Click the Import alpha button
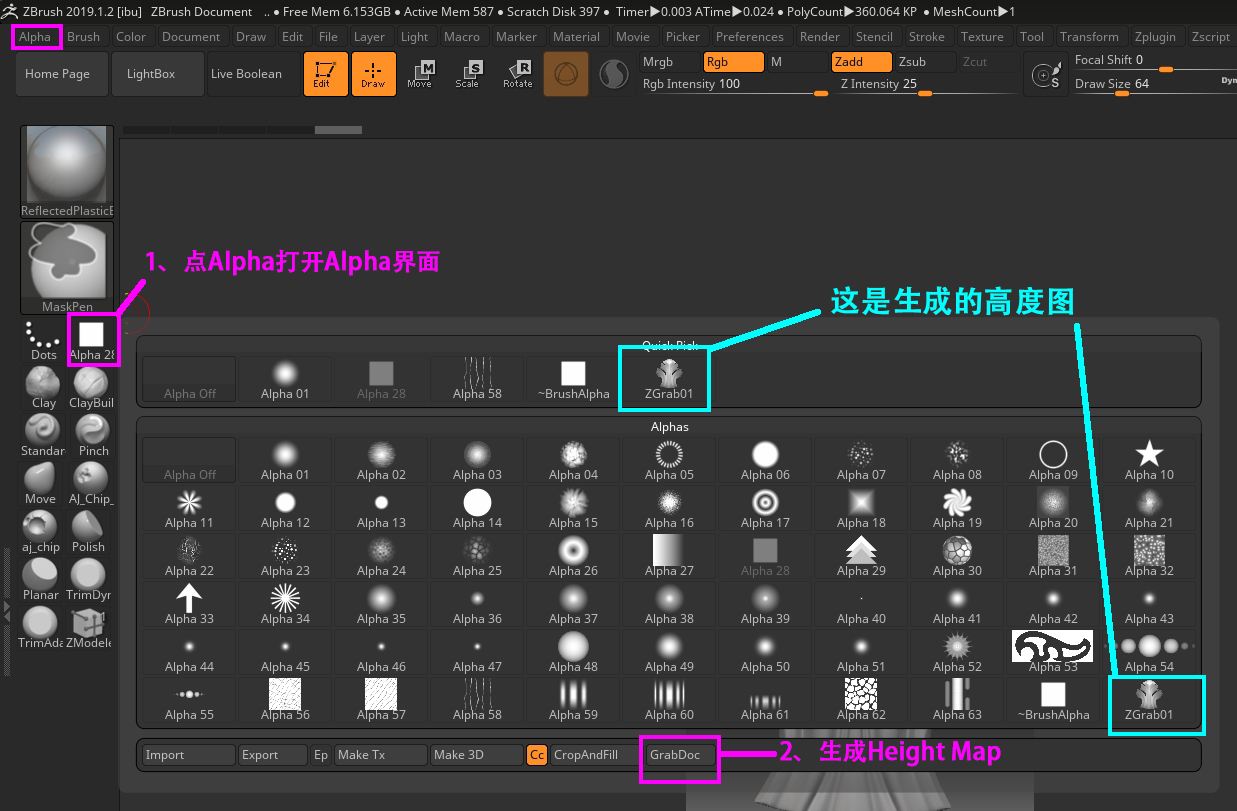This screenshot has width=1237, height=811. 189,755
